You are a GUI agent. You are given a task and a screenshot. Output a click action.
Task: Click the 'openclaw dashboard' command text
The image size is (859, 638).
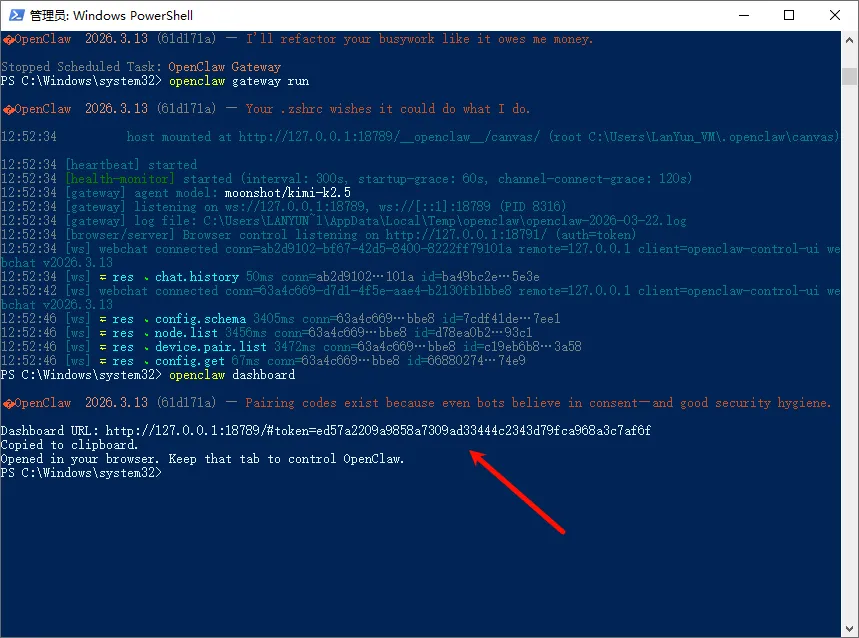point(232,375)
